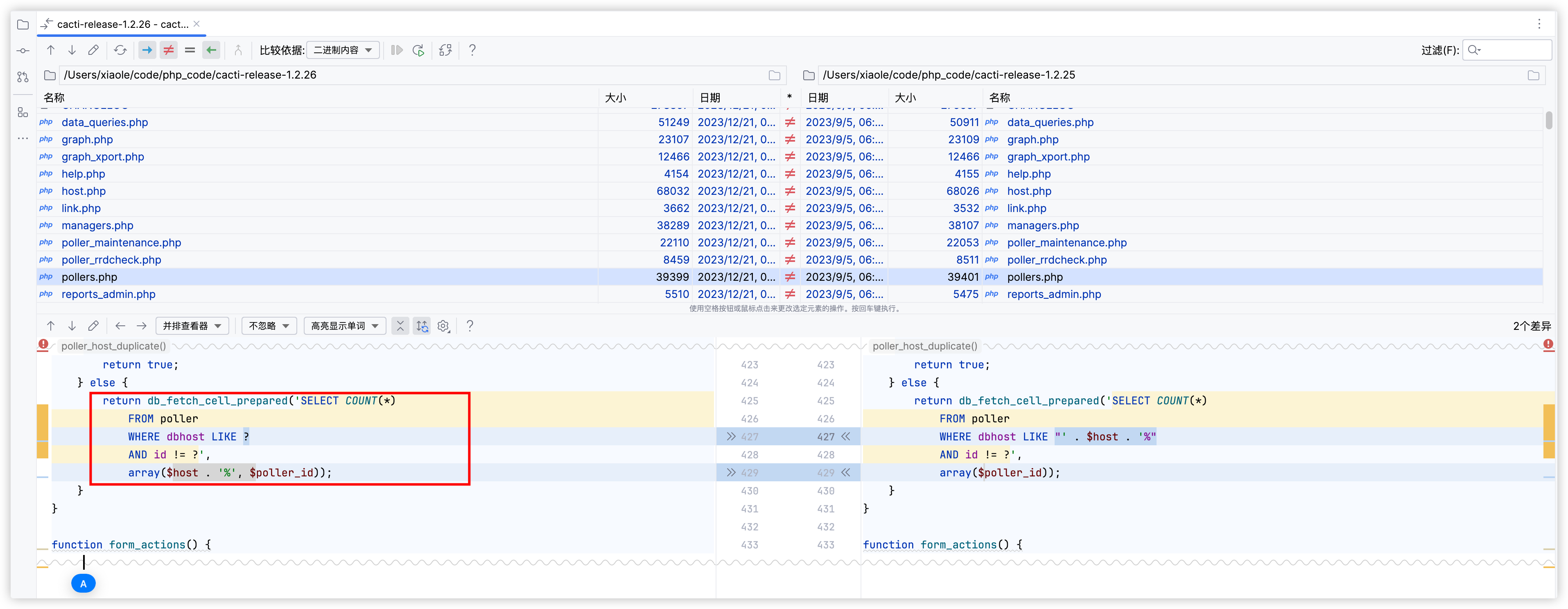The image size is (1568, 609).
Task: Open the top-right kebab options menu
Action: [x=1539, y=24]
